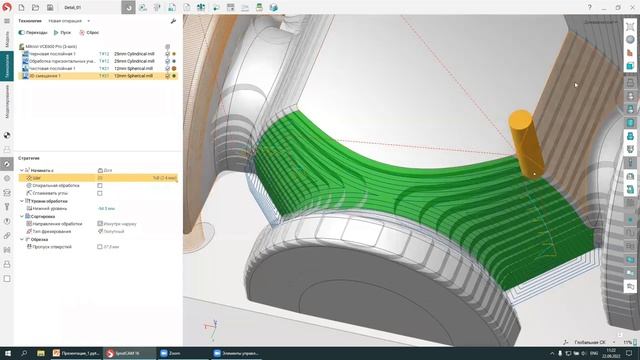Open the strategy page icon in sidebar

(x=7, y=164)
